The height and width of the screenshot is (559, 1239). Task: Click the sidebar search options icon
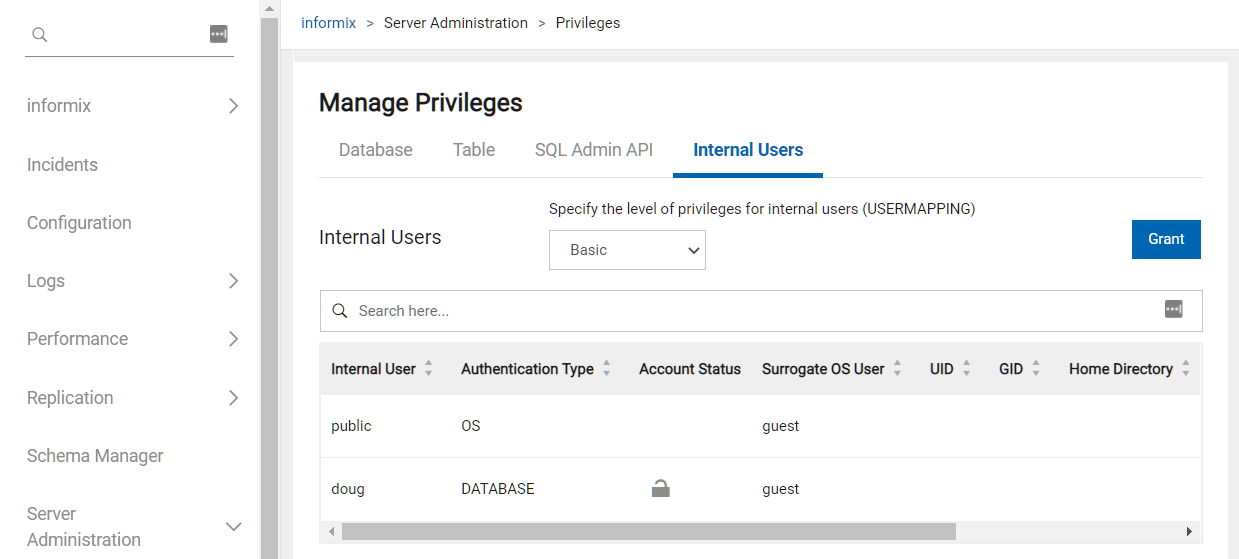click(x=218, y=35)
